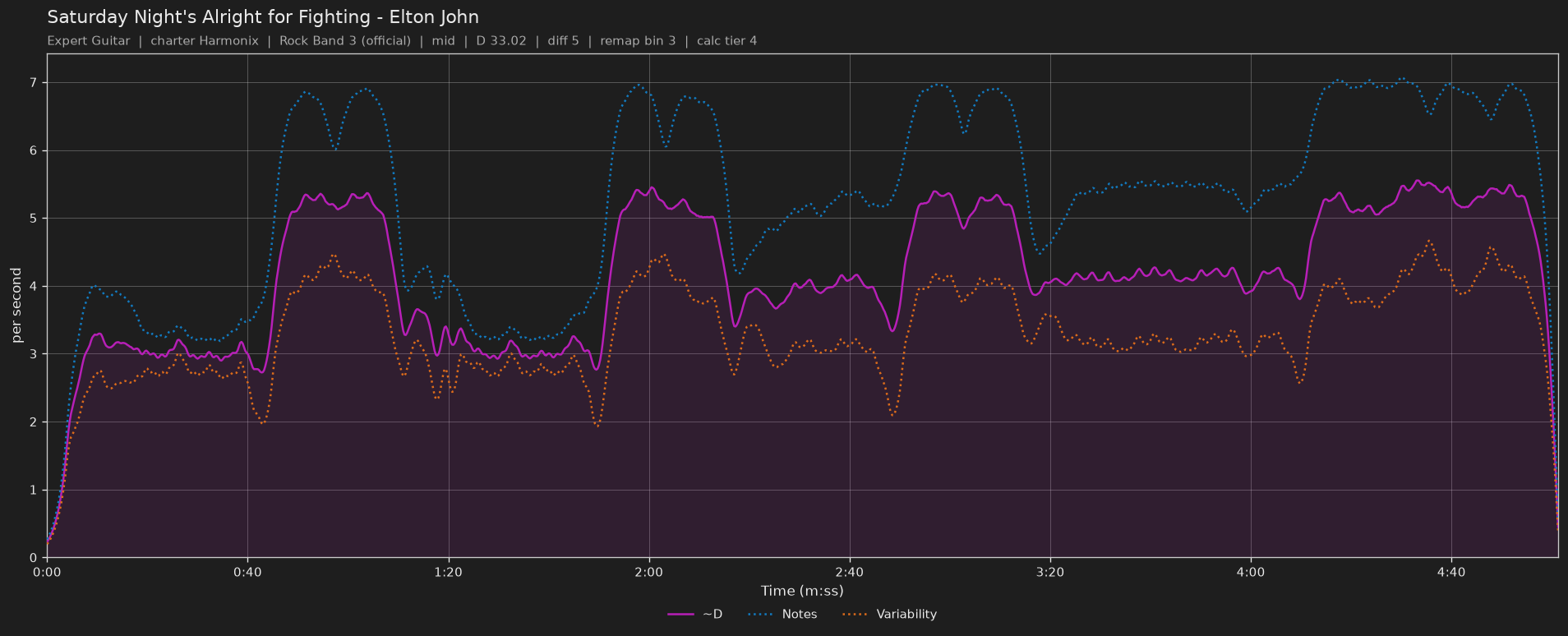Click the 'remap bin 3' subtitle text
1568x636 pixels.
[638, 41]
